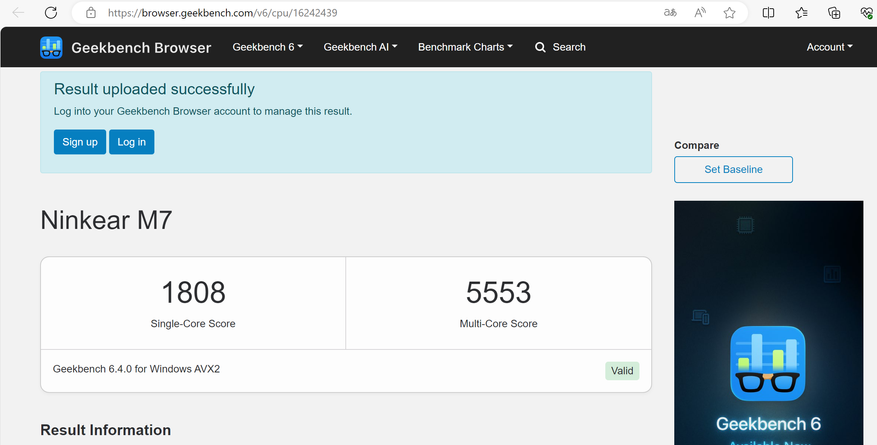Reload the page with the refresh icon
Screen dimensions: 877x445
pyautogui.click(x=51, y=12)
